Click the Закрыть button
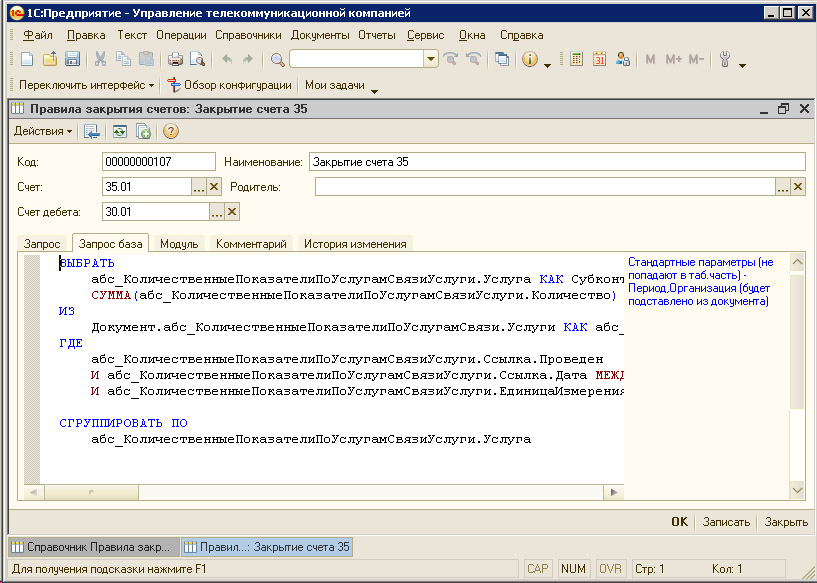The height and width of the screenshot is (583, 817). 786,522
